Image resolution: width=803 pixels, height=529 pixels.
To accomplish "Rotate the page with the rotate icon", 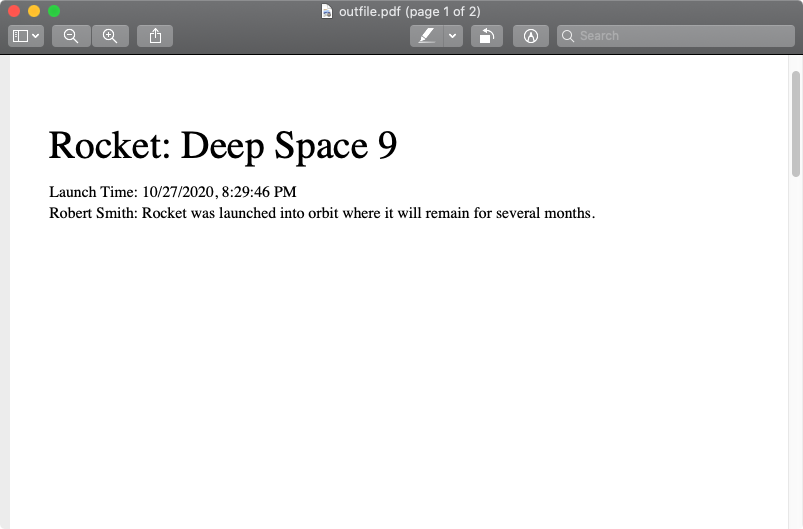I will coord(487,36).
